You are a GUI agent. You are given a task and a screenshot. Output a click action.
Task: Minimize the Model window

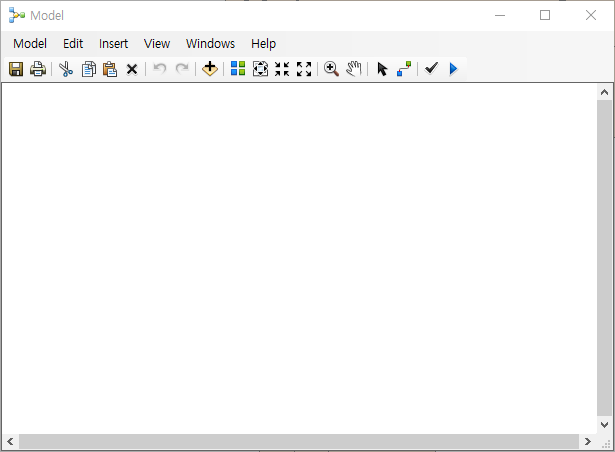pos(500,15)
